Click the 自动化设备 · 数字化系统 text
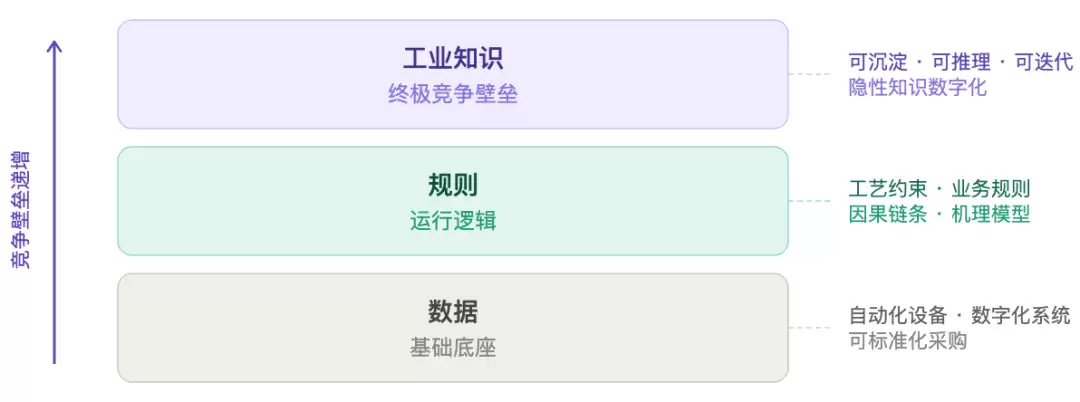 tap(959, 316)
